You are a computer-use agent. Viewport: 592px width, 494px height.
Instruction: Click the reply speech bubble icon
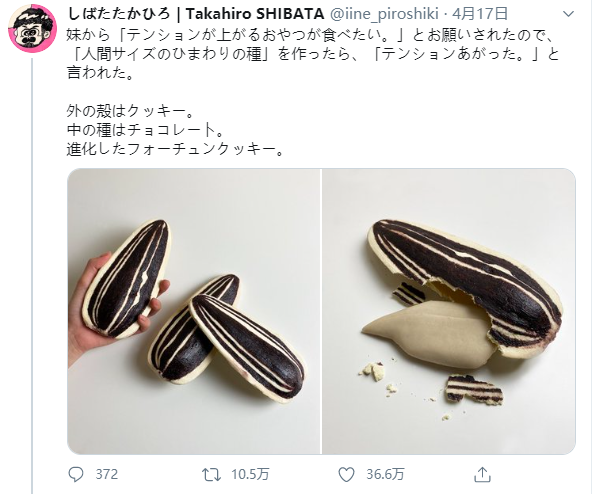coord(76,474)
